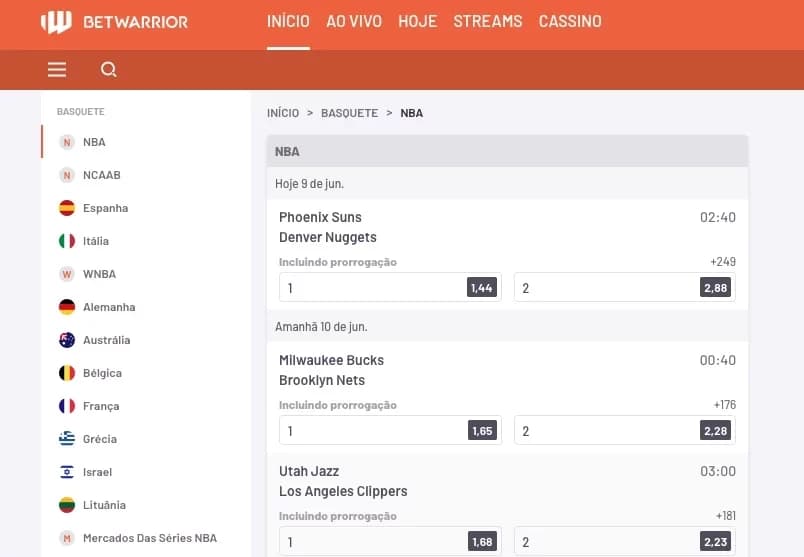Click the Germany flag icon
This screenshot has width=804, height=557.
pos(67,307)
